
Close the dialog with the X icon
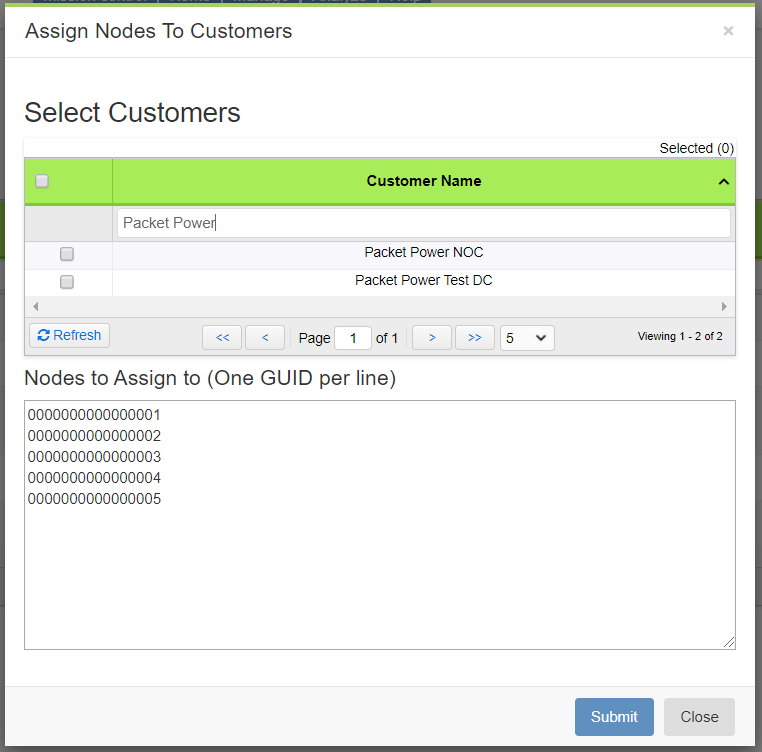[728, 31]
